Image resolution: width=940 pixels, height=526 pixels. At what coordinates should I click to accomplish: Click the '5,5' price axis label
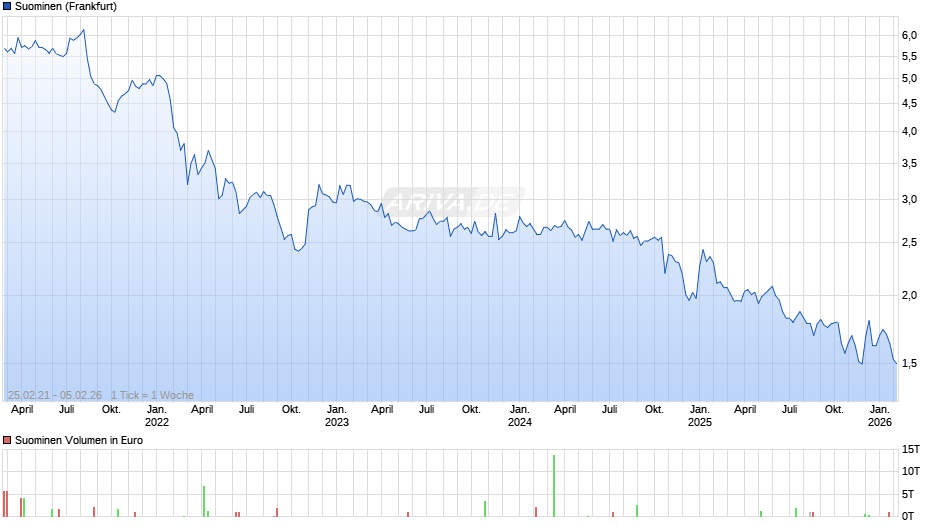pos(909,56)
